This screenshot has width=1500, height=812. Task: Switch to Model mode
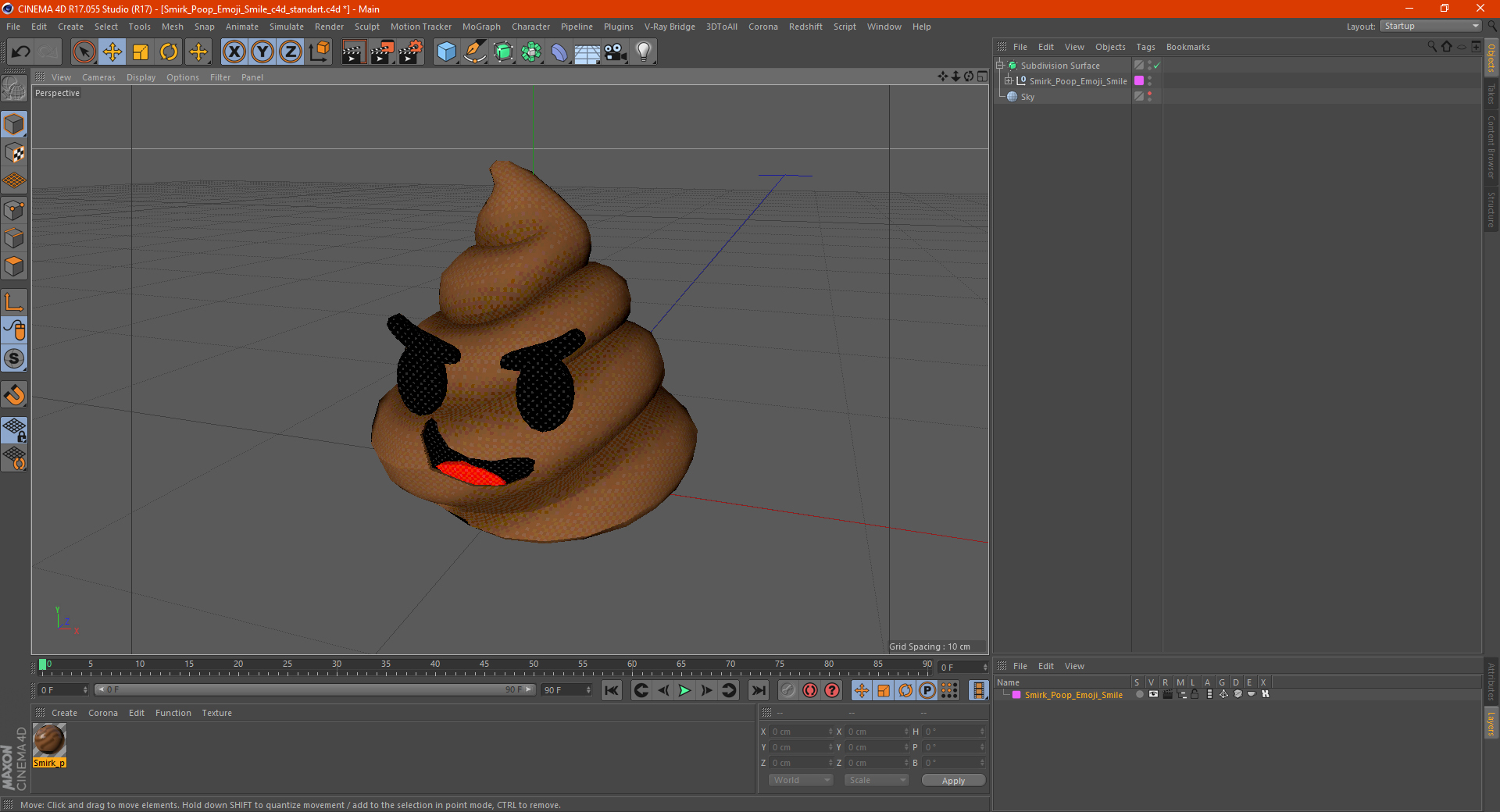tap(14, 124)
